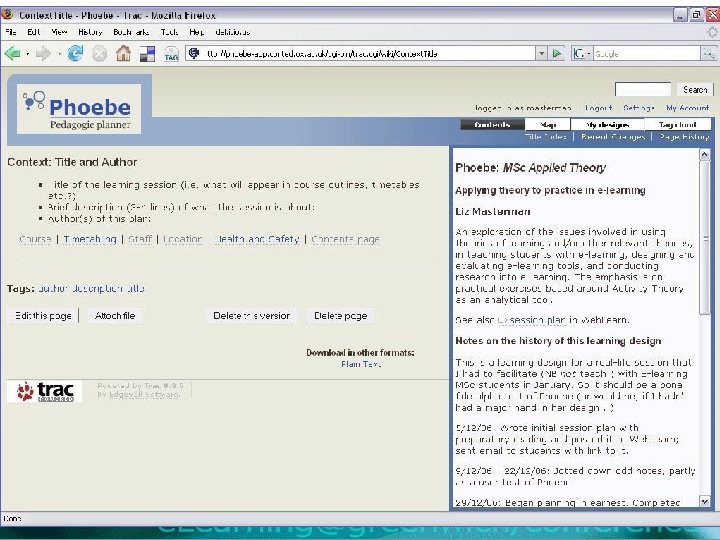Click the author tag link
This screenshot has height=540, width=720.
click(53, 288)
